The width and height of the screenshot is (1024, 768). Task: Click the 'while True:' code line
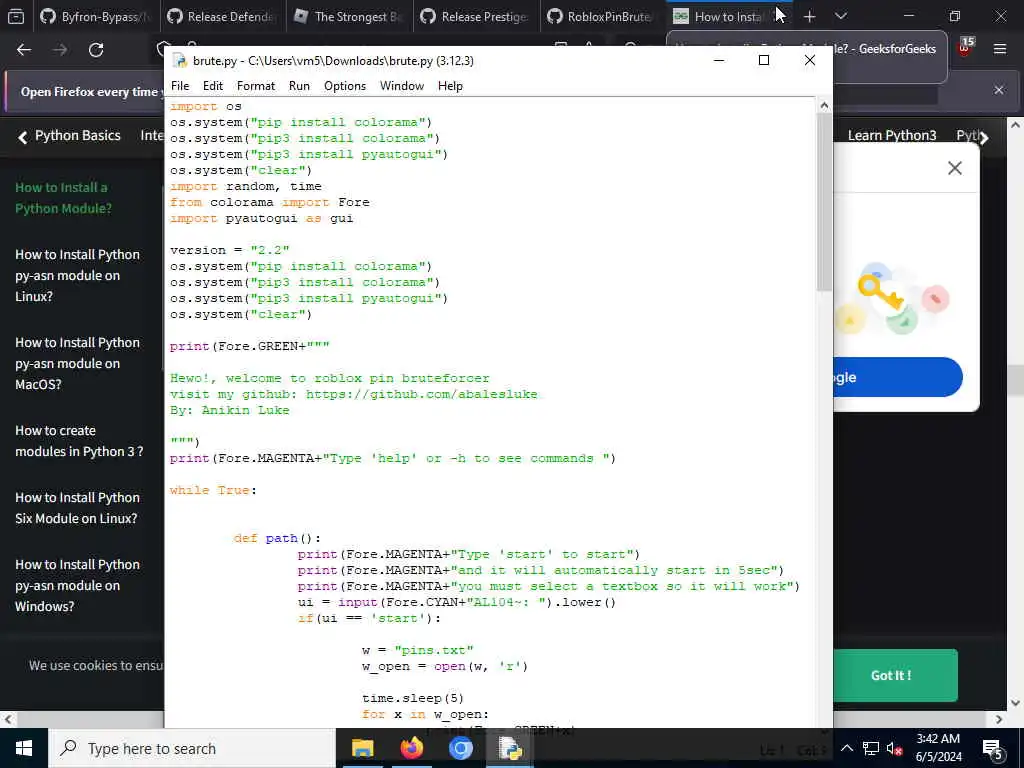[x=213, y=490]
